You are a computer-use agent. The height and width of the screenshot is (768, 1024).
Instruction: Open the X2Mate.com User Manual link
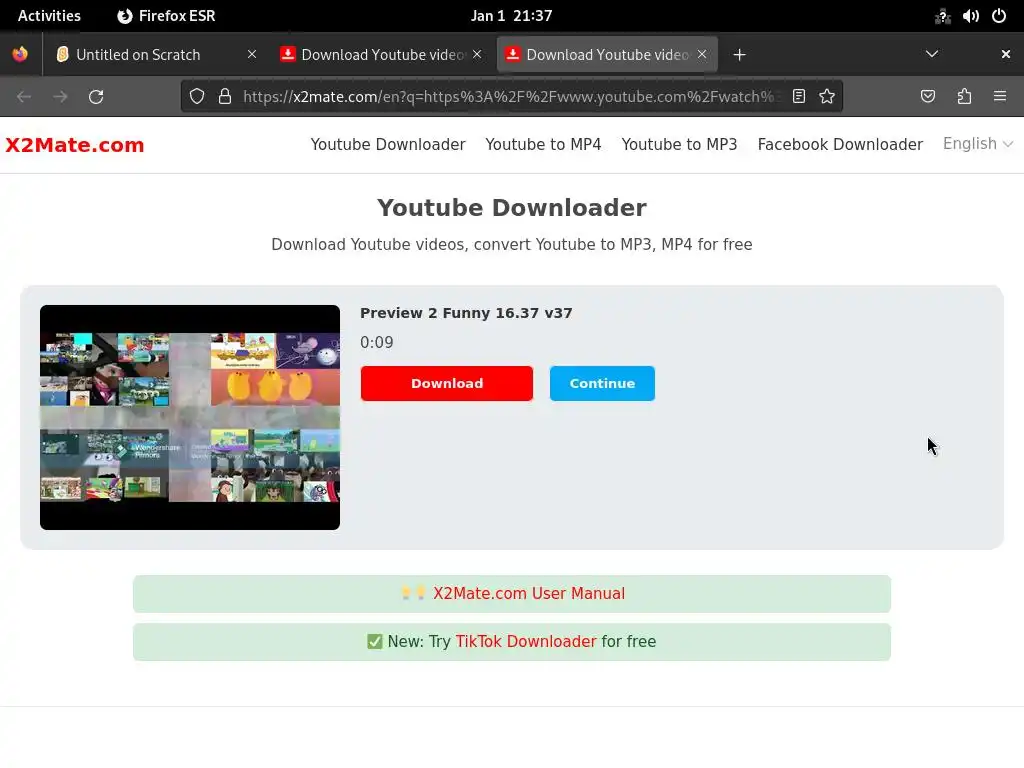[x=529, y=593]
